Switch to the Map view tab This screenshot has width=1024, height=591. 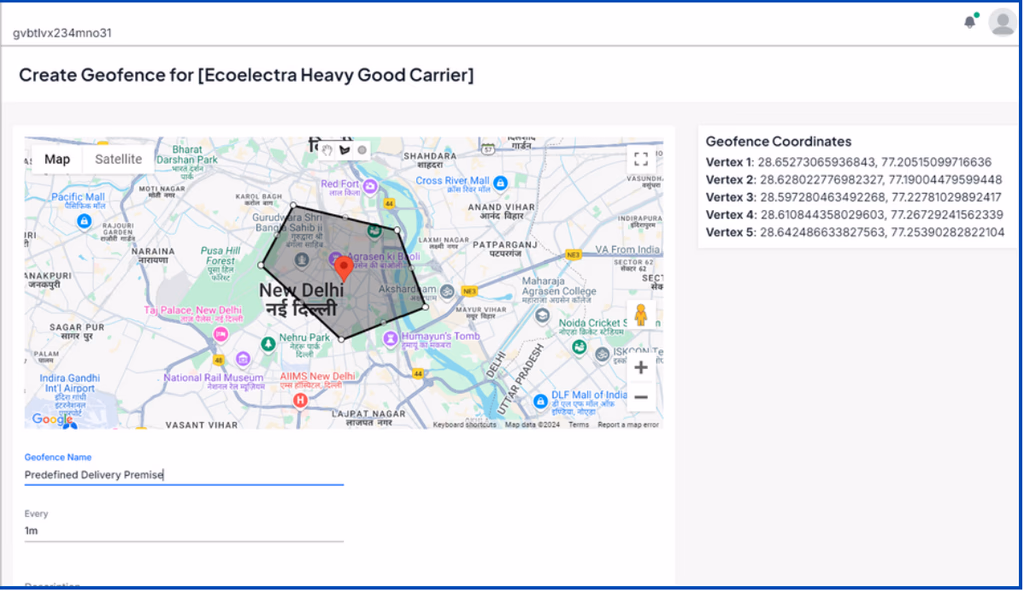[57, 159]
